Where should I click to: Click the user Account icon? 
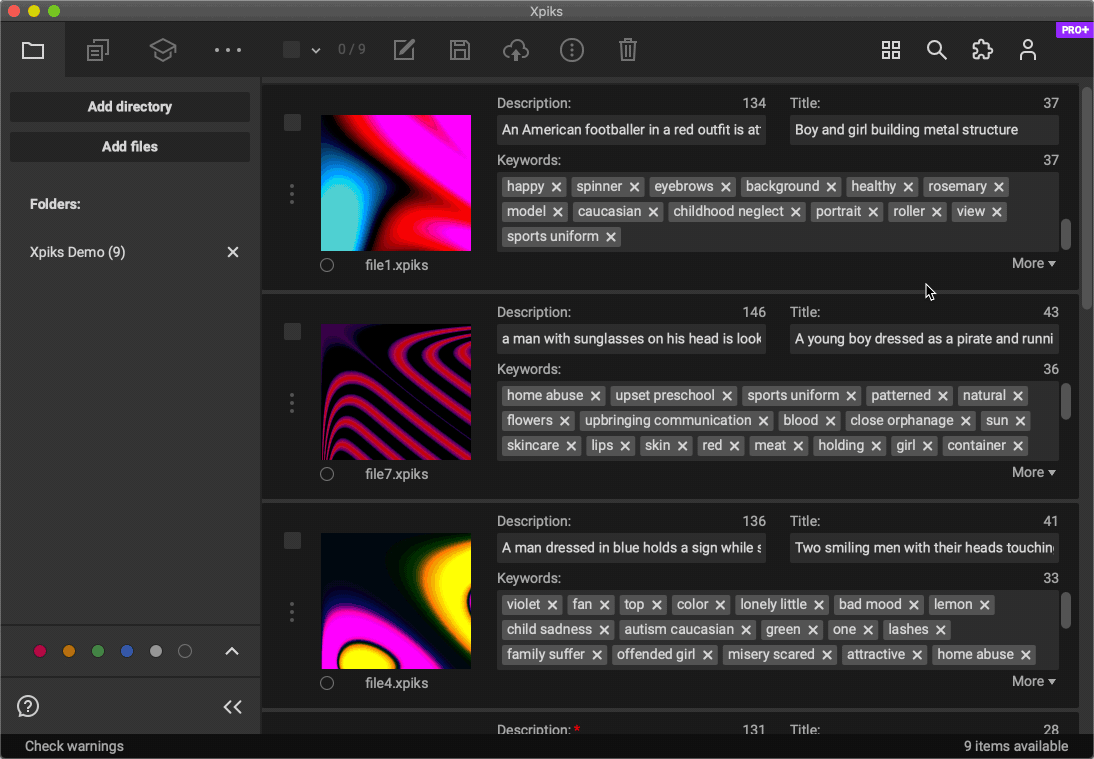pyautogui.click(x=1028, y=50)
